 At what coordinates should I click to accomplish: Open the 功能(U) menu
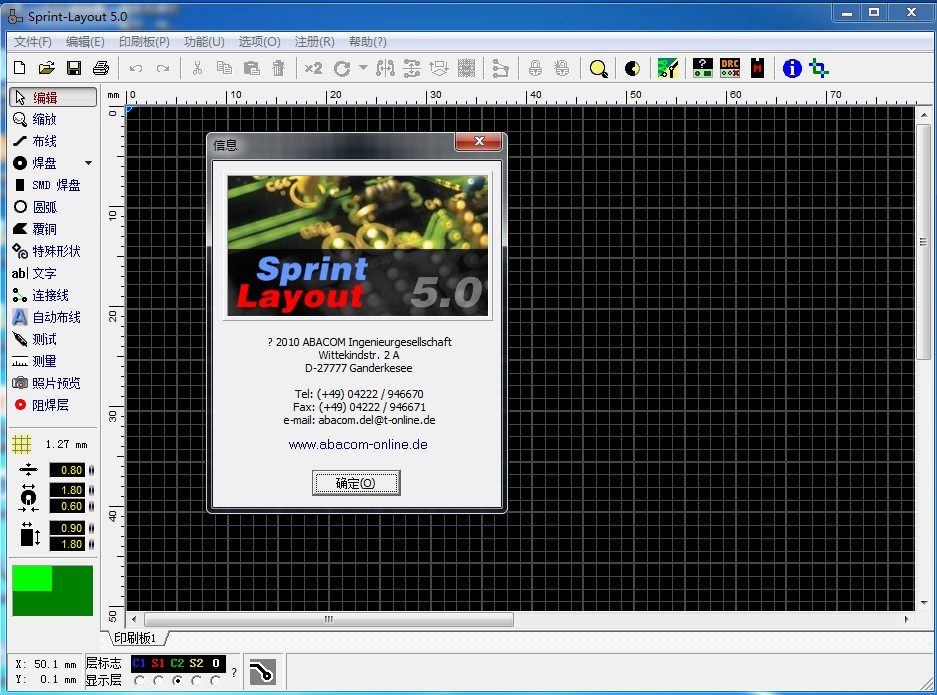204,42
